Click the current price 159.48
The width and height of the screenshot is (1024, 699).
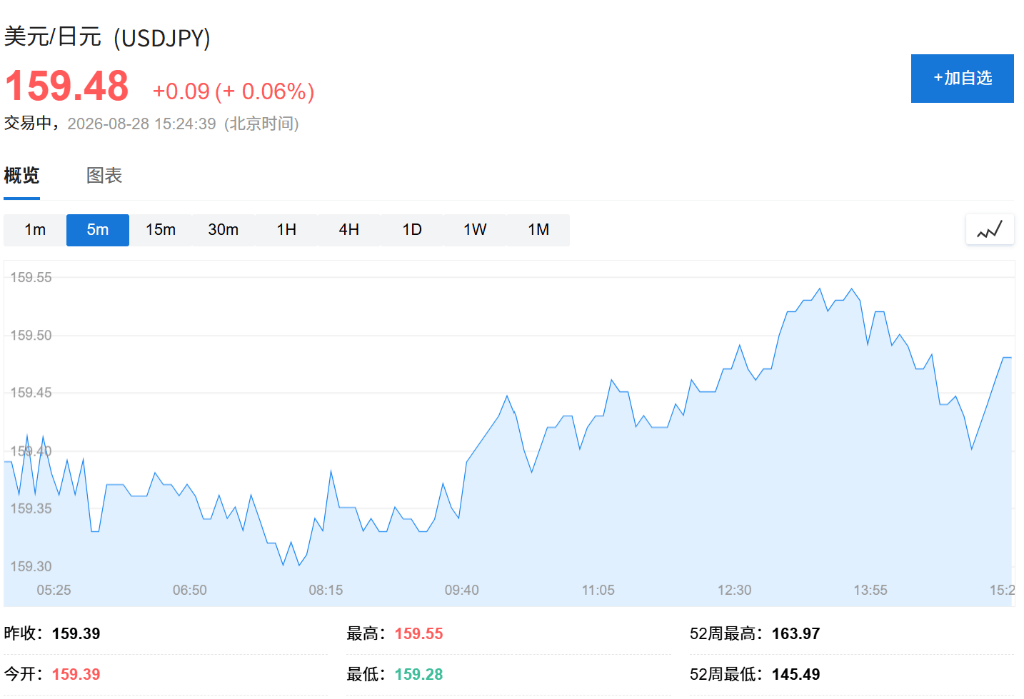(67, 86)
